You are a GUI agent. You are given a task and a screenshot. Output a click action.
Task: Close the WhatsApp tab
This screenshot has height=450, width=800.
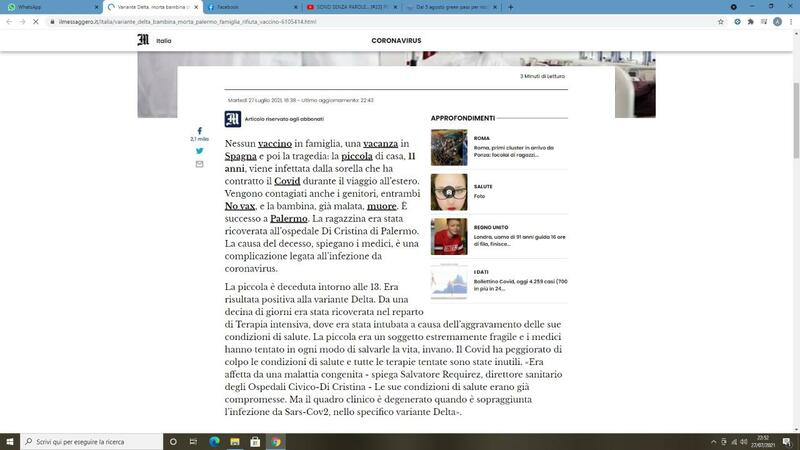tap(96, 7)
